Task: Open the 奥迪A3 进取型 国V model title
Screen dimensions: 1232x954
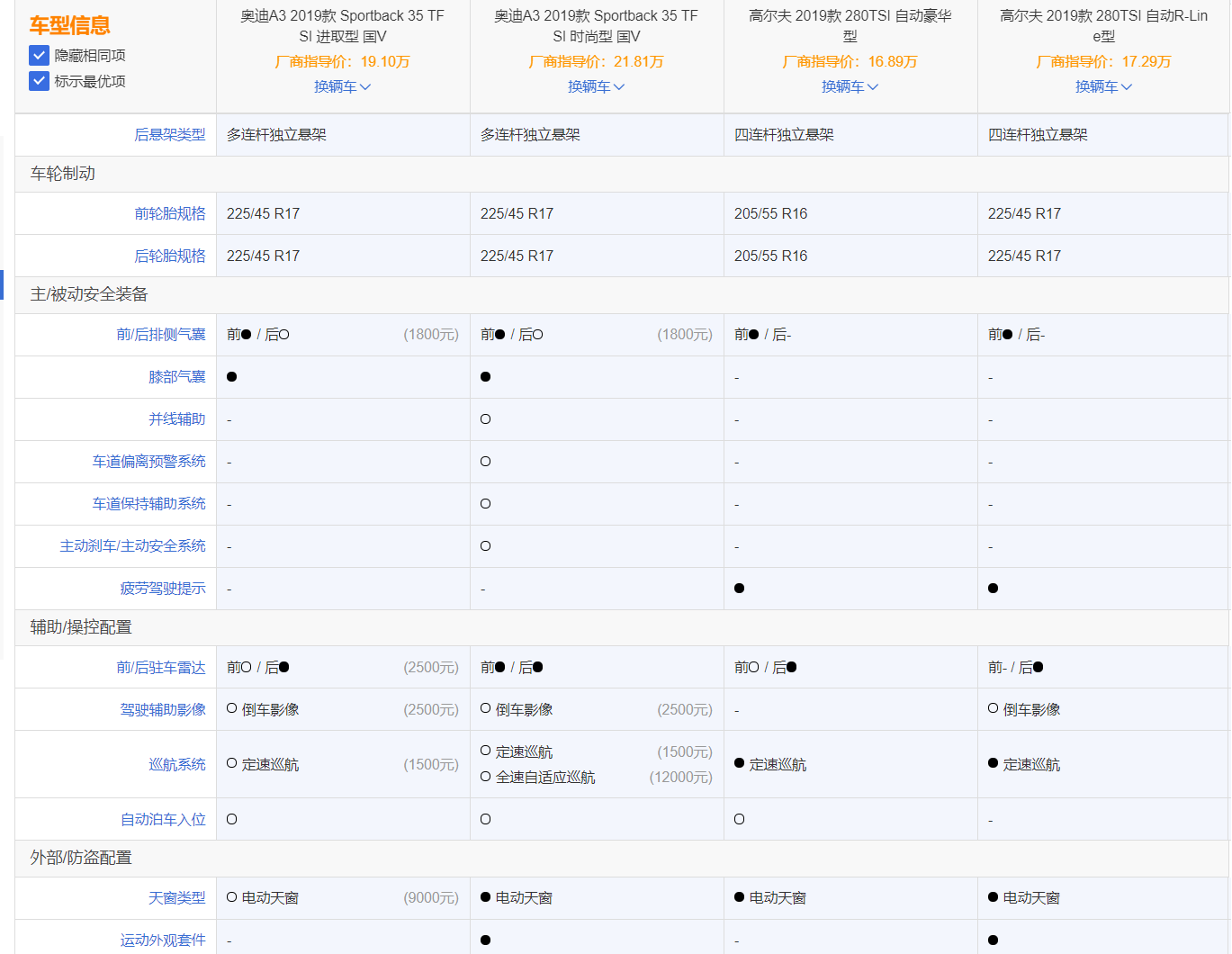Action: coord(342,26)
